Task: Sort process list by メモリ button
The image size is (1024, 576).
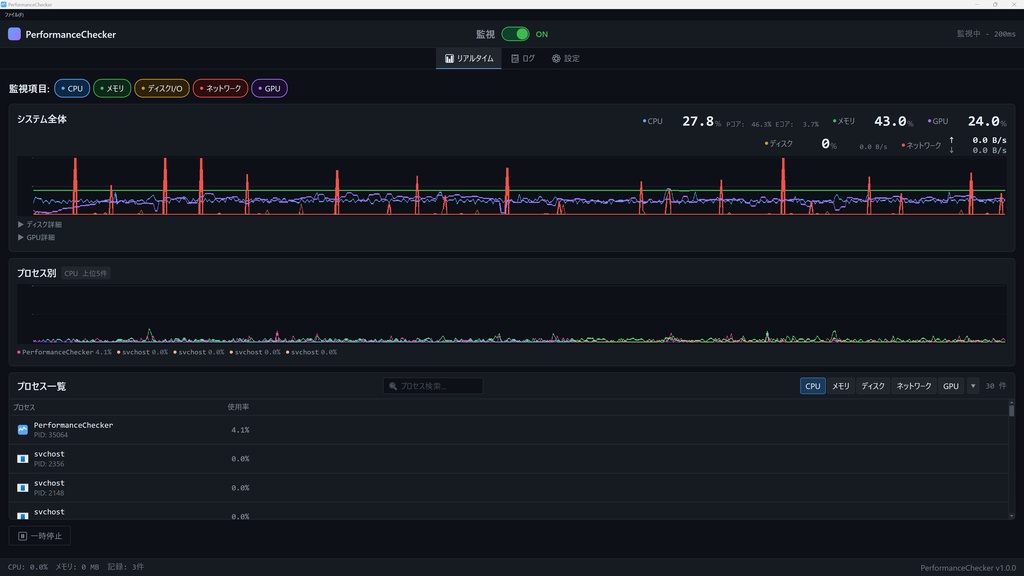Action: (x=840, y=386)
